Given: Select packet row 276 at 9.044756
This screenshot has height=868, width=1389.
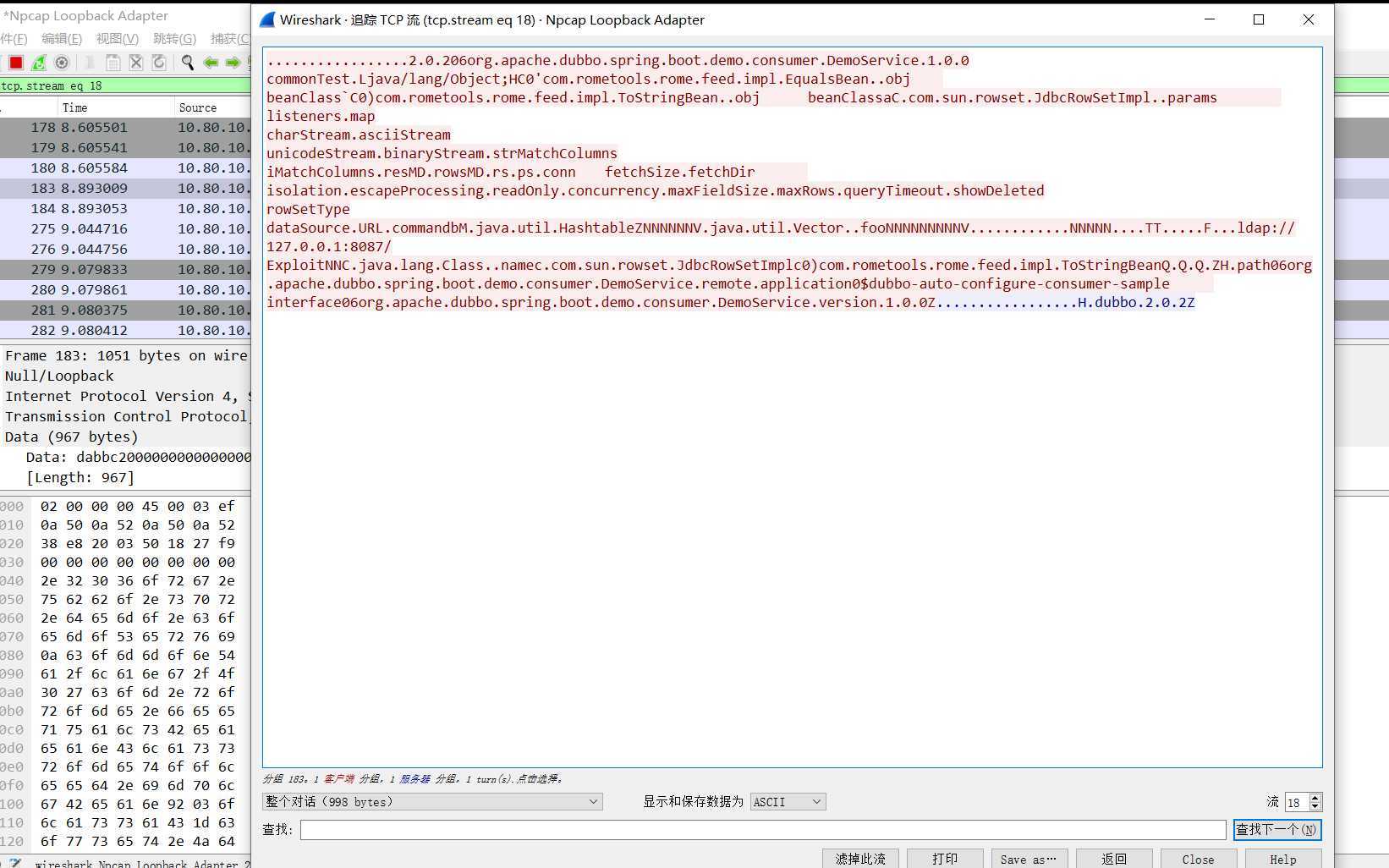Looking at the screenshot, I should click(x=125, y=249).
